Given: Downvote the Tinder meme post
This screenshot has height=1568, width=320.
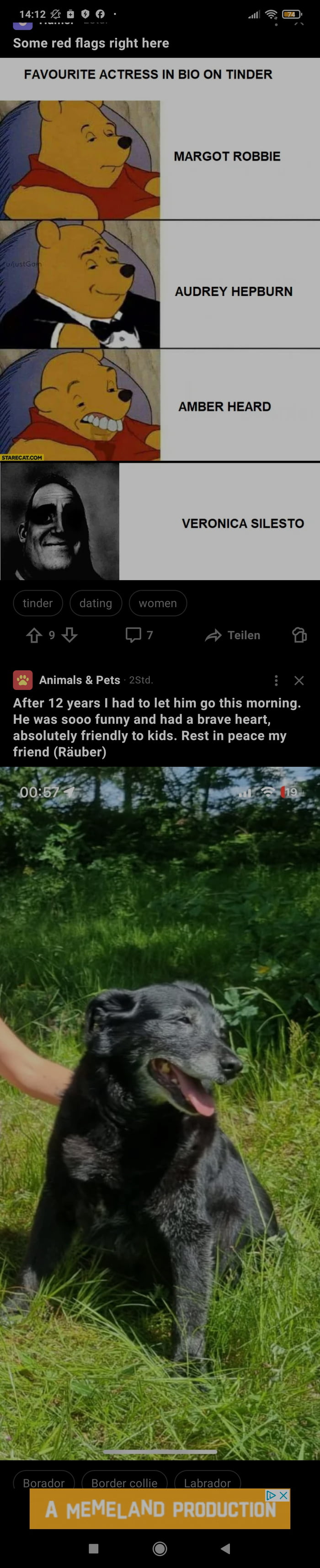Looking at the screenshot, I should tap(70, 635).
